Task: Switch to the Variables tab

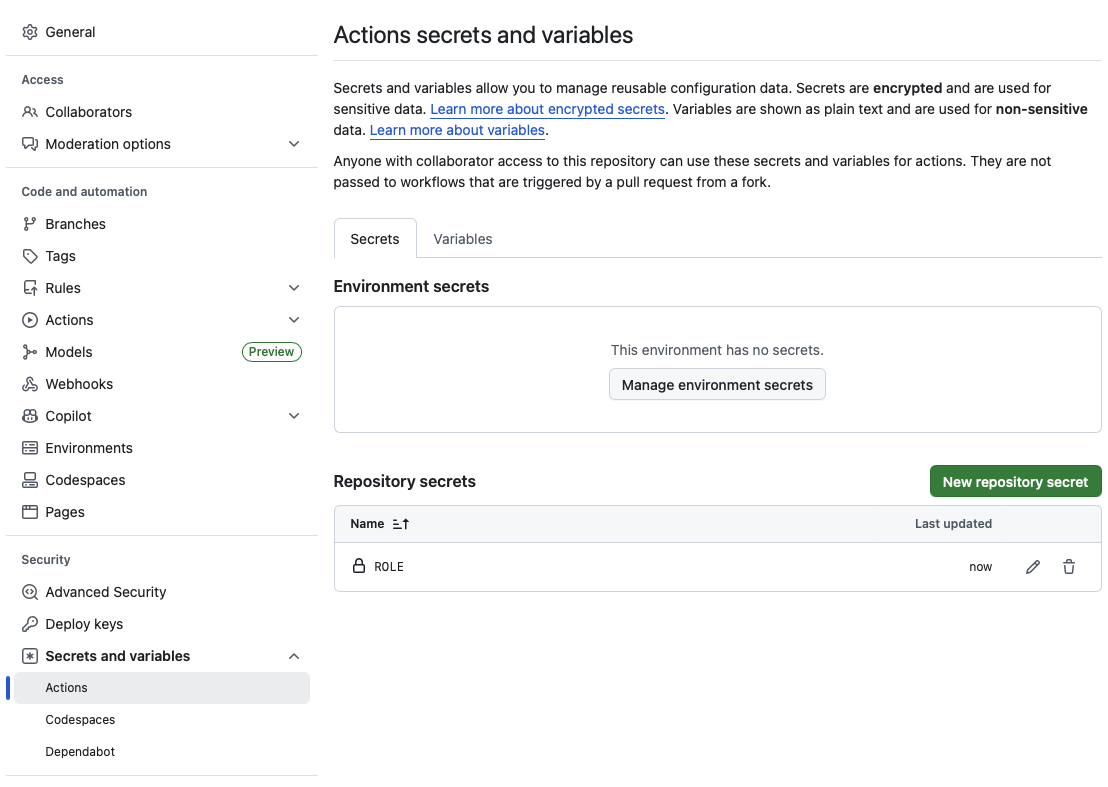Action: 462,239
